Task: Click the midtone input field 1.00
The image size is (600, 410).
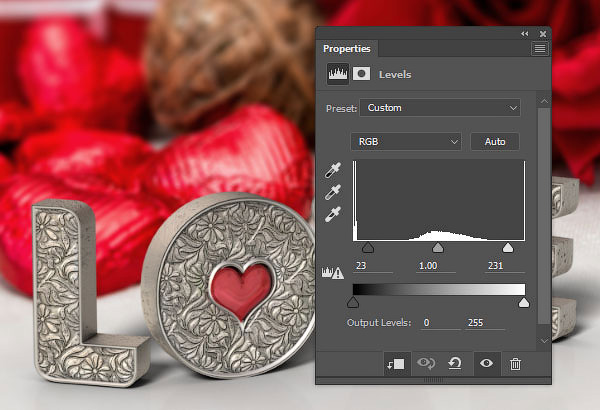Action: [x=435, y=266]
